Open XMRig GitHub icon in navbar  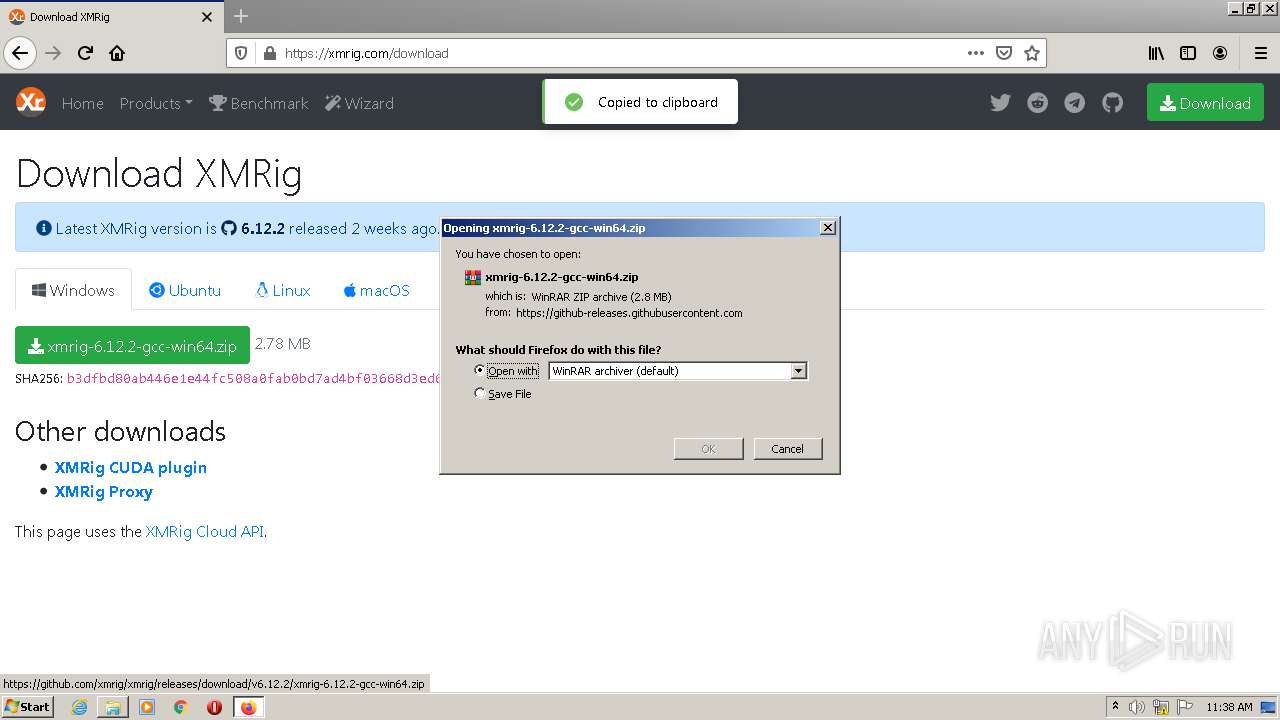point(1112,103)
